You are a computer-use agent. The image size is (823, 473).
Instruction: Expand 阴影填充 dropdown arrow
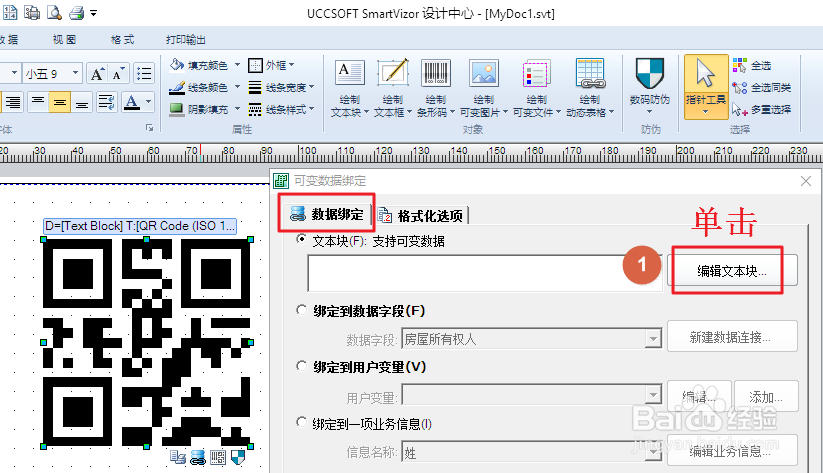[x=237, y=109]
